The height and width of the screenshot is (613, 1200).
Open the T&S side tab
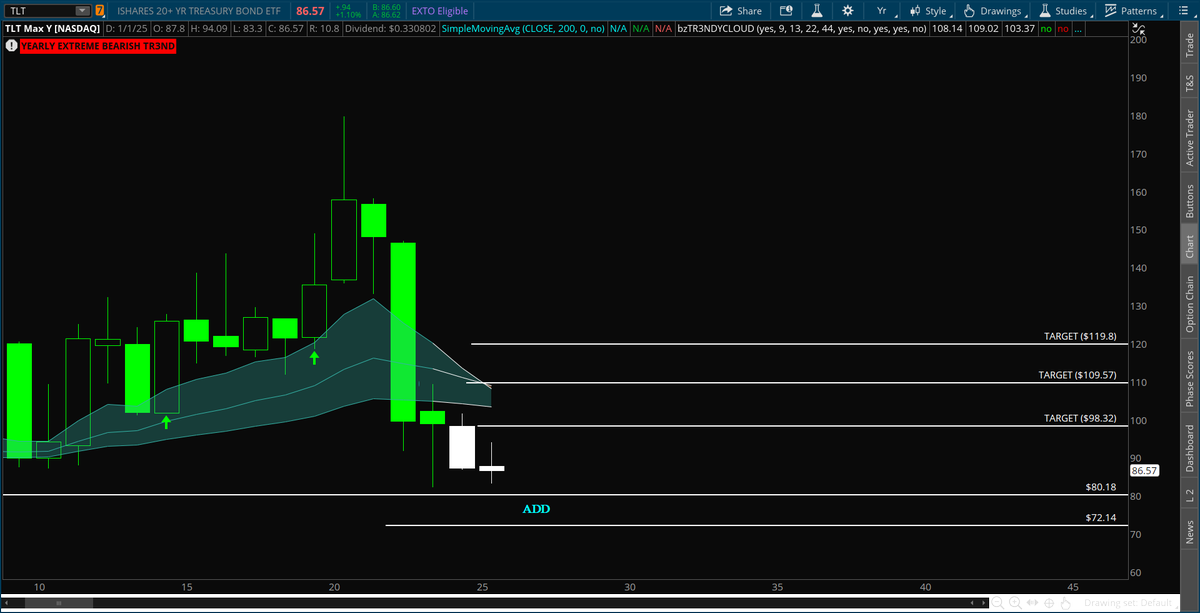[x=1189, y=83]
